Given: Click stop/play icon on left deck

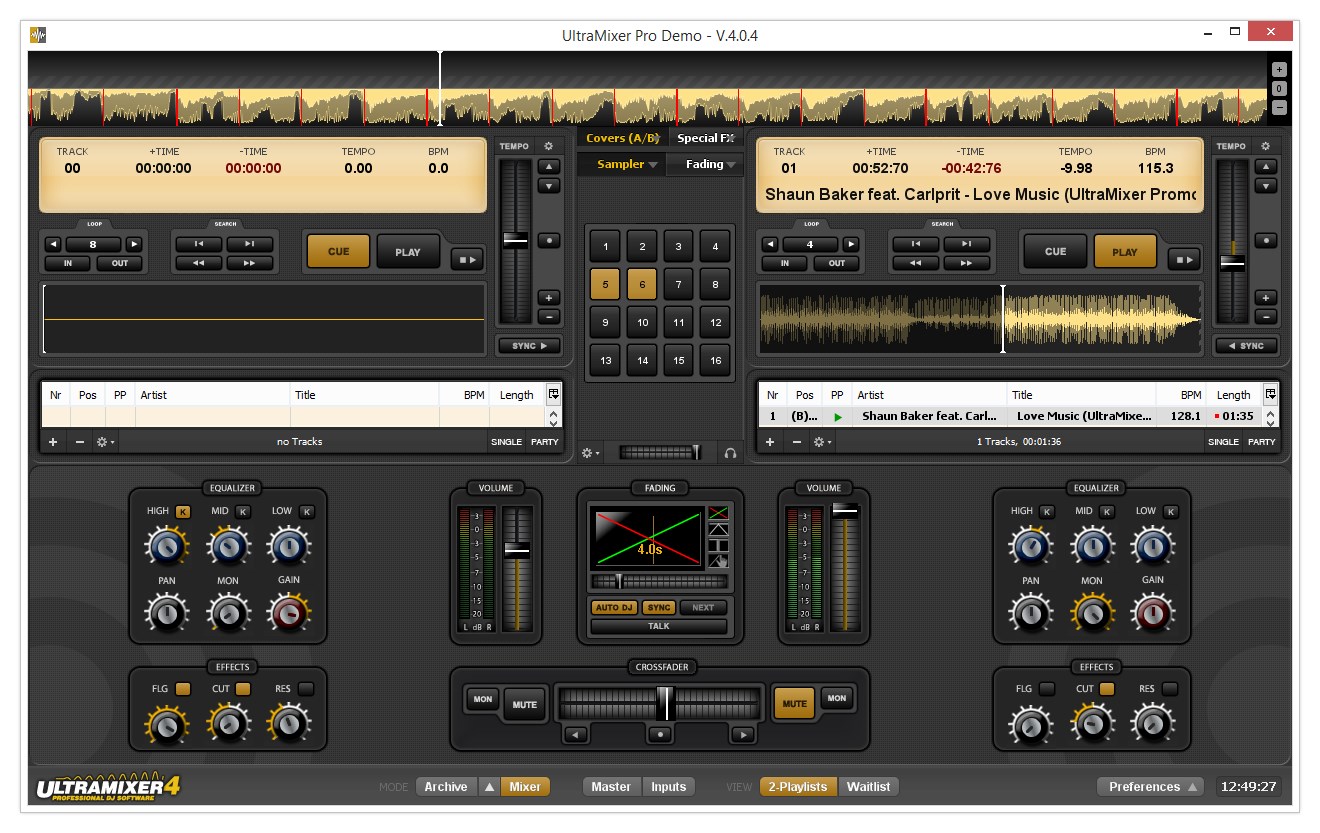Looking at the screenshot, I should pyautogui.click(x=467, y=259).
